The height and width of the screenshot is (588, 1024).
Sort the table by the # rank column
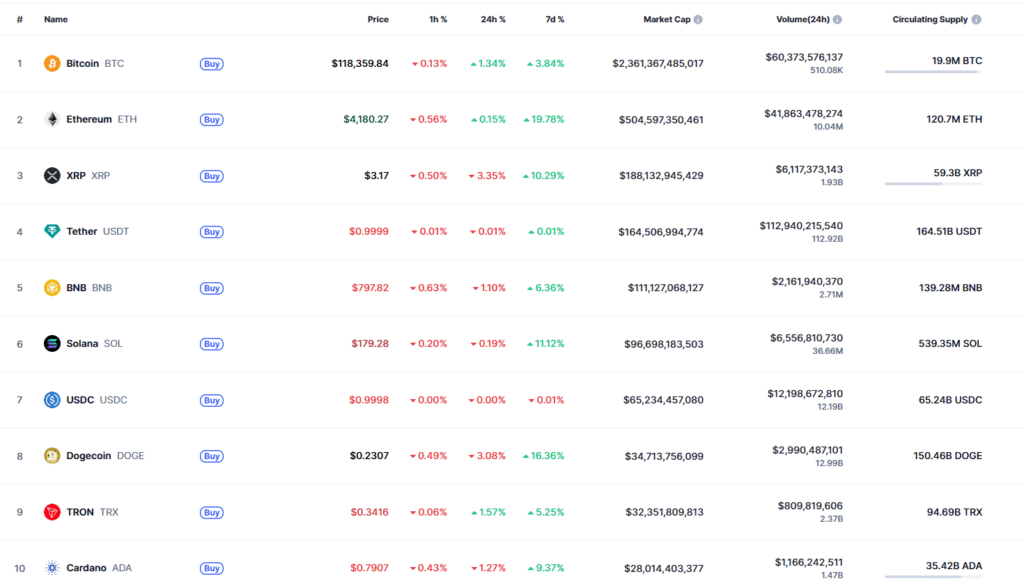click(x=20, y=20)
